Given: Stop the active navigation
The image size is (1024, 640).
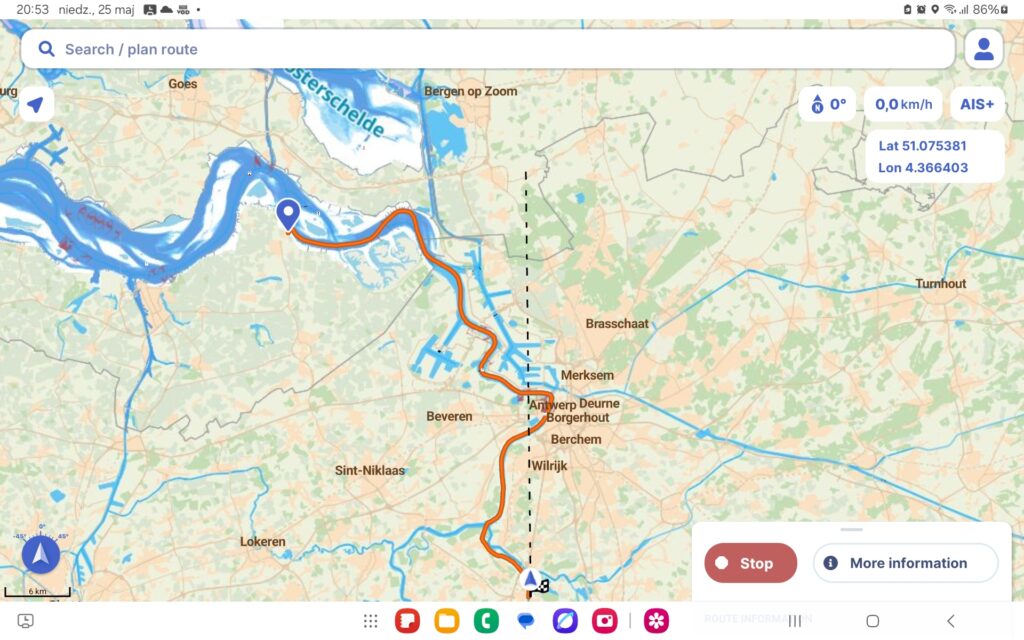Looking at the screenshot, I should 750,563.
